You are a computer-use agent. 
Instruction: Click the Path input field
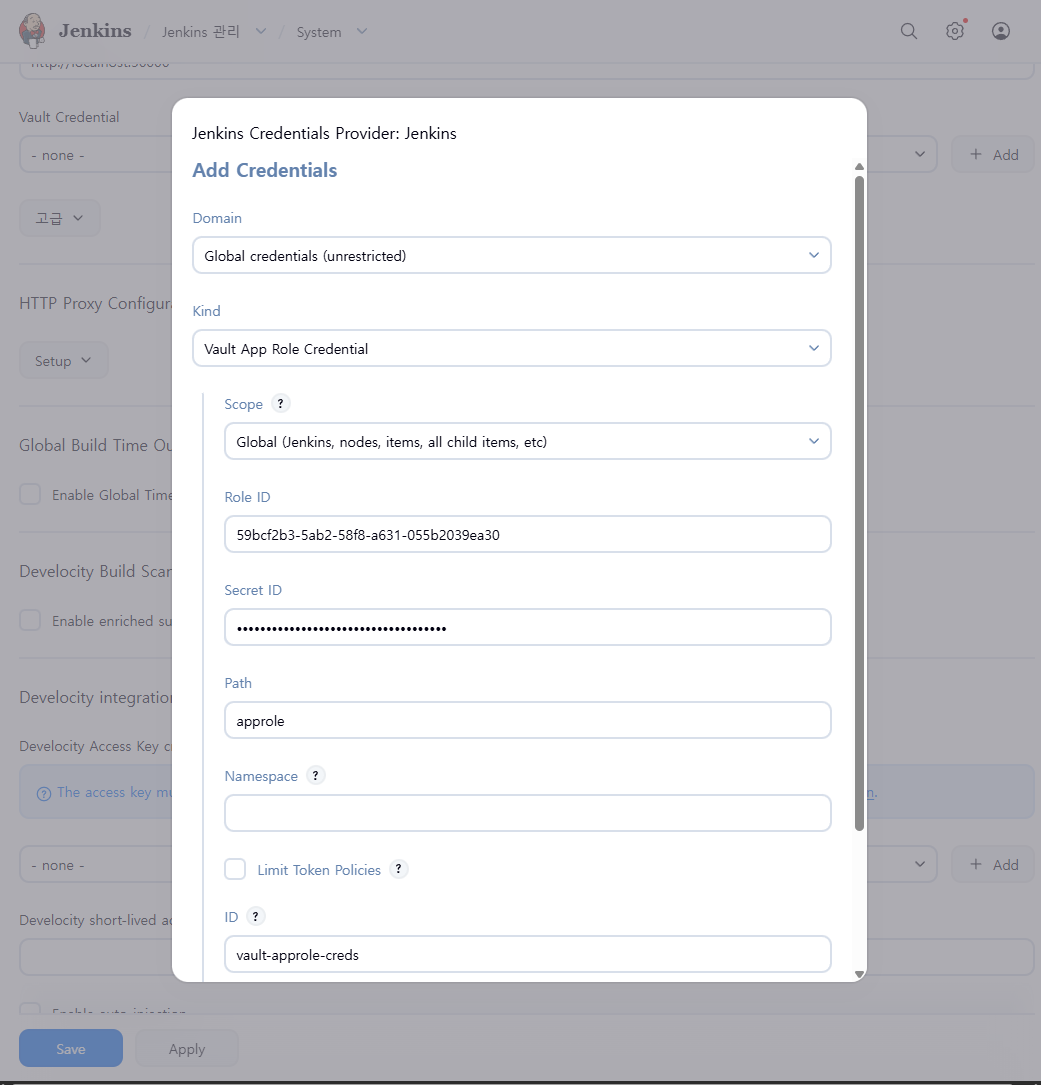tap(527, 720)
